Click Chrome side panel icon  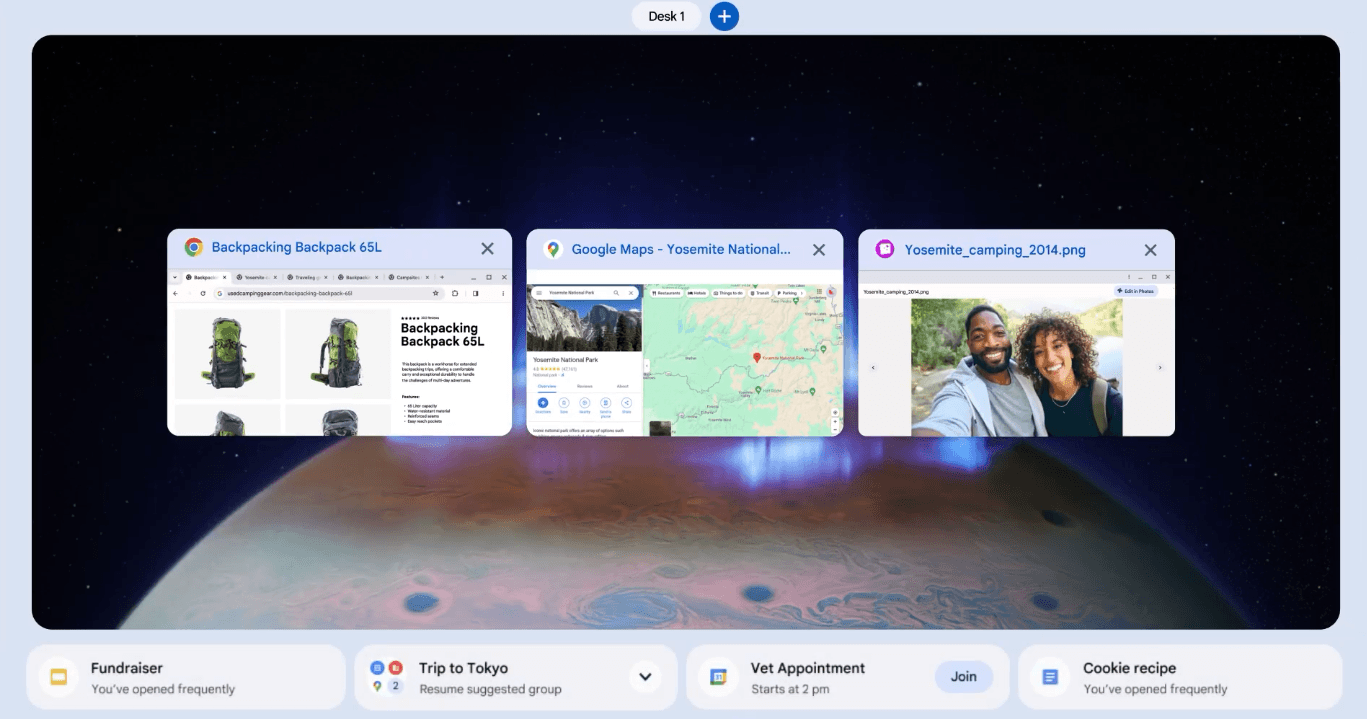click(475, 293)
